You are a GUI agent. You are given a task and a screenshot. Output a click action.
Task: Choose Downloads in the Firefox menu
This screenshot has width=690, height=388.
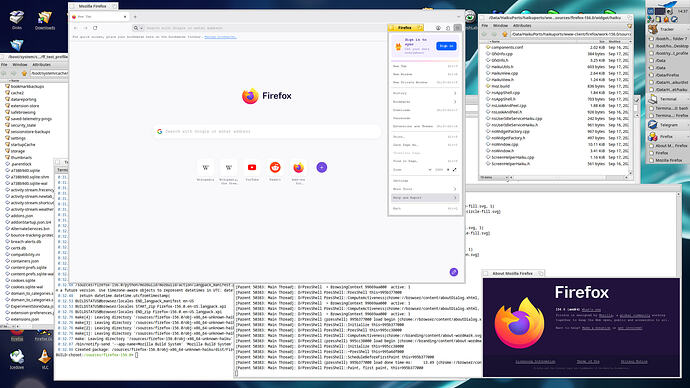click(425, 110)
